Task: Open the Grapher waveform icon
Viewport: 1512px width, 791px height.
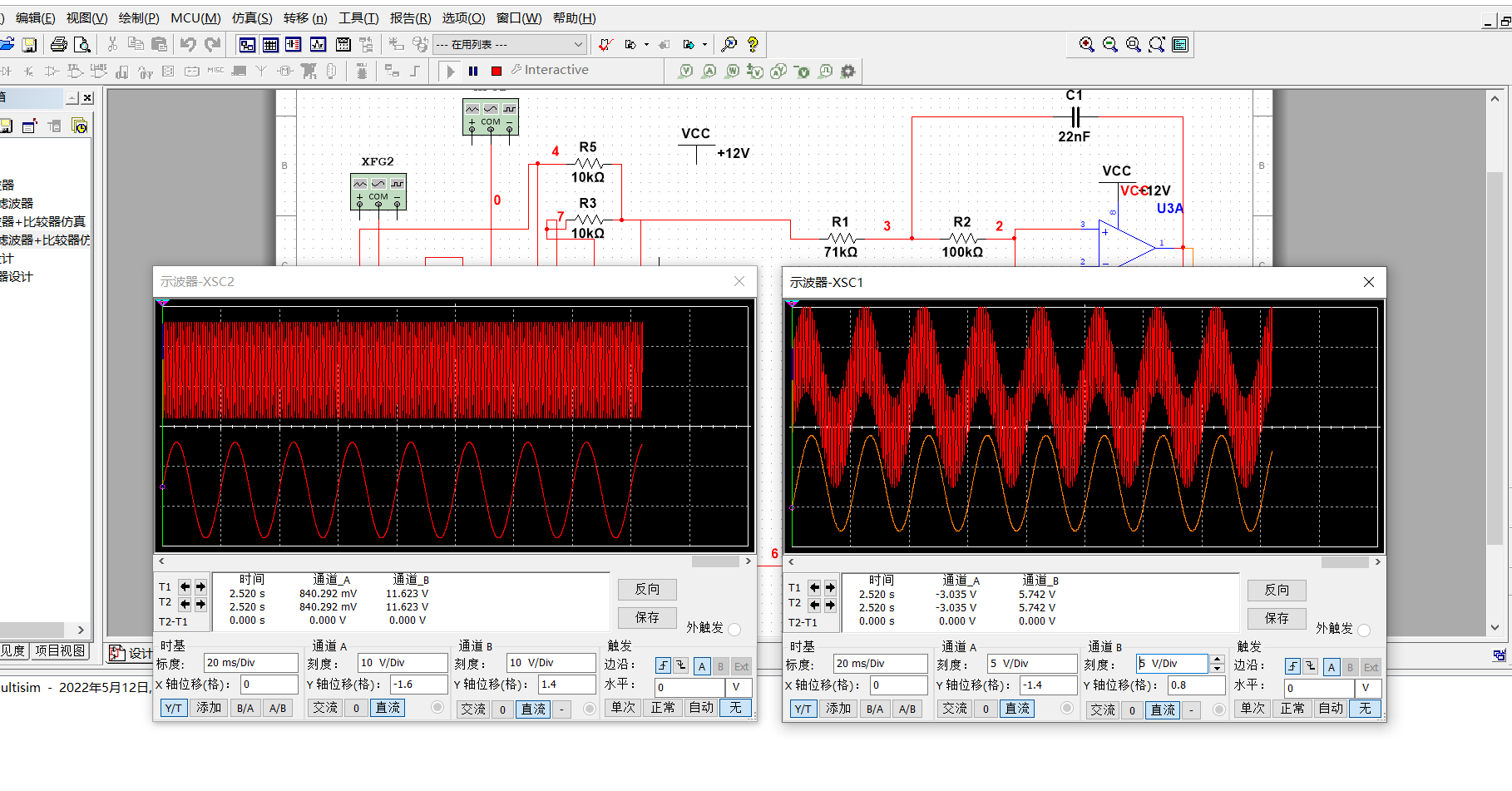Action: coord(318,44)
